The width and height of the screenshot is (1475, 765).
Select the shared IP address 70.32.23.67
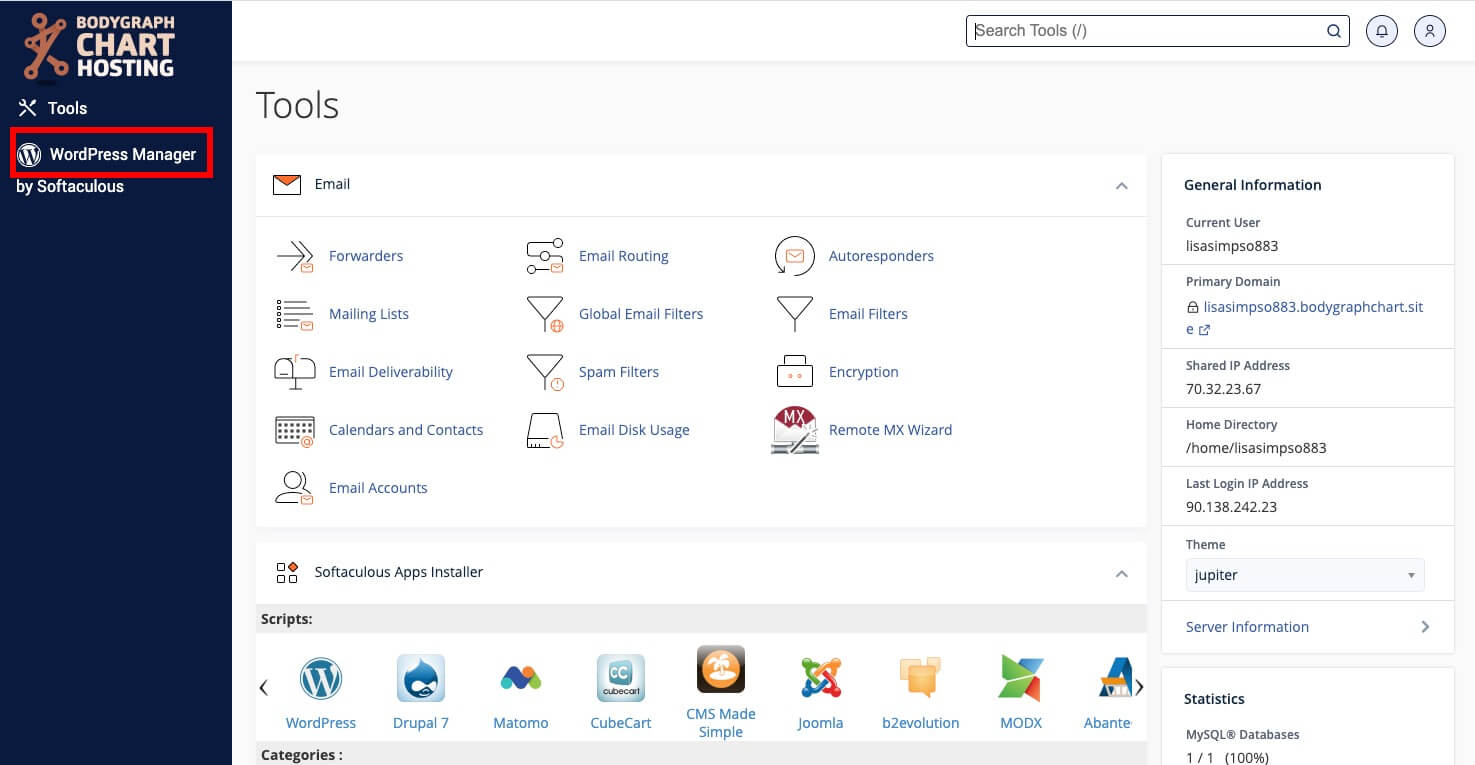[x=1223, y=389]
